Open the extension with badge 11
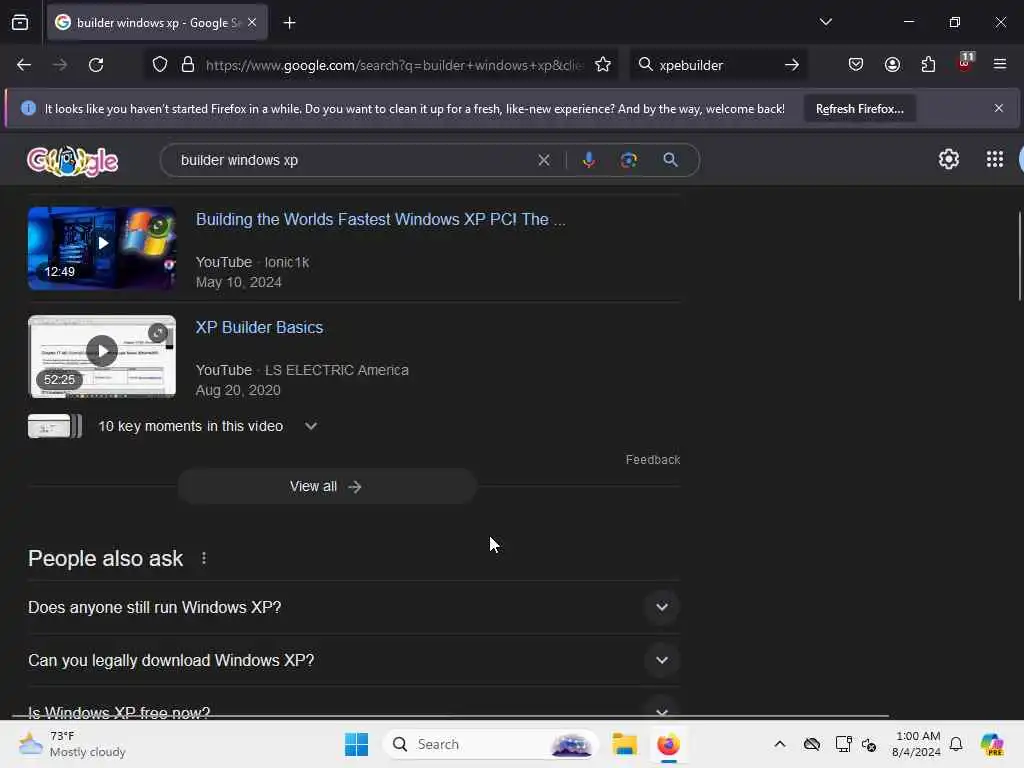Viewport: 1024px width, 768px height. [x=965, y=63]
